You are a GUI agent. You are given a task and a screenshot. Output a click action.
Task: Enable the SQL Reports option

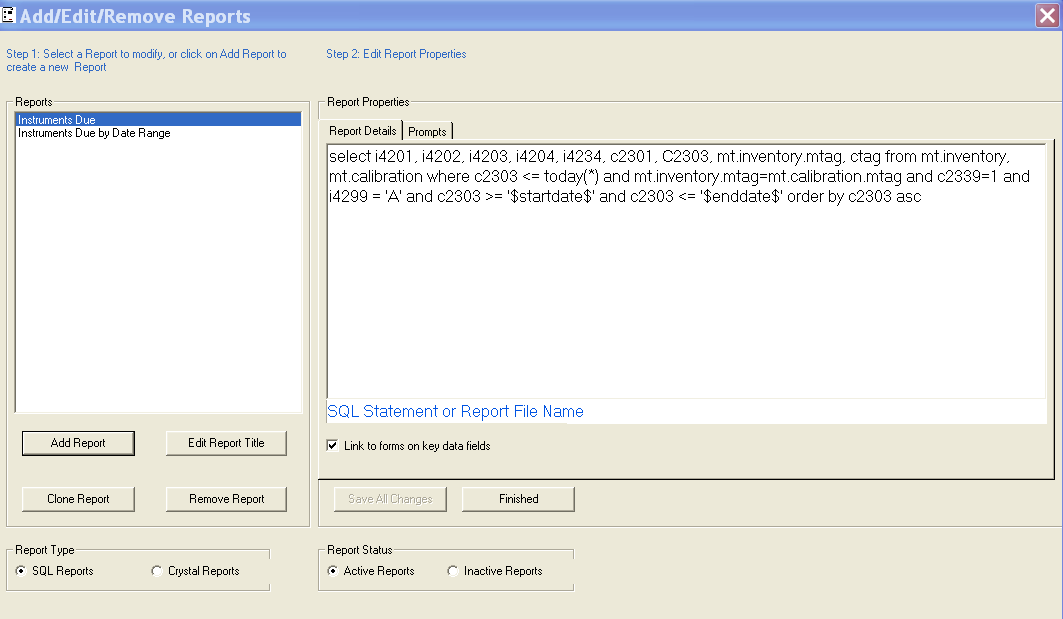tap(20, 570)
